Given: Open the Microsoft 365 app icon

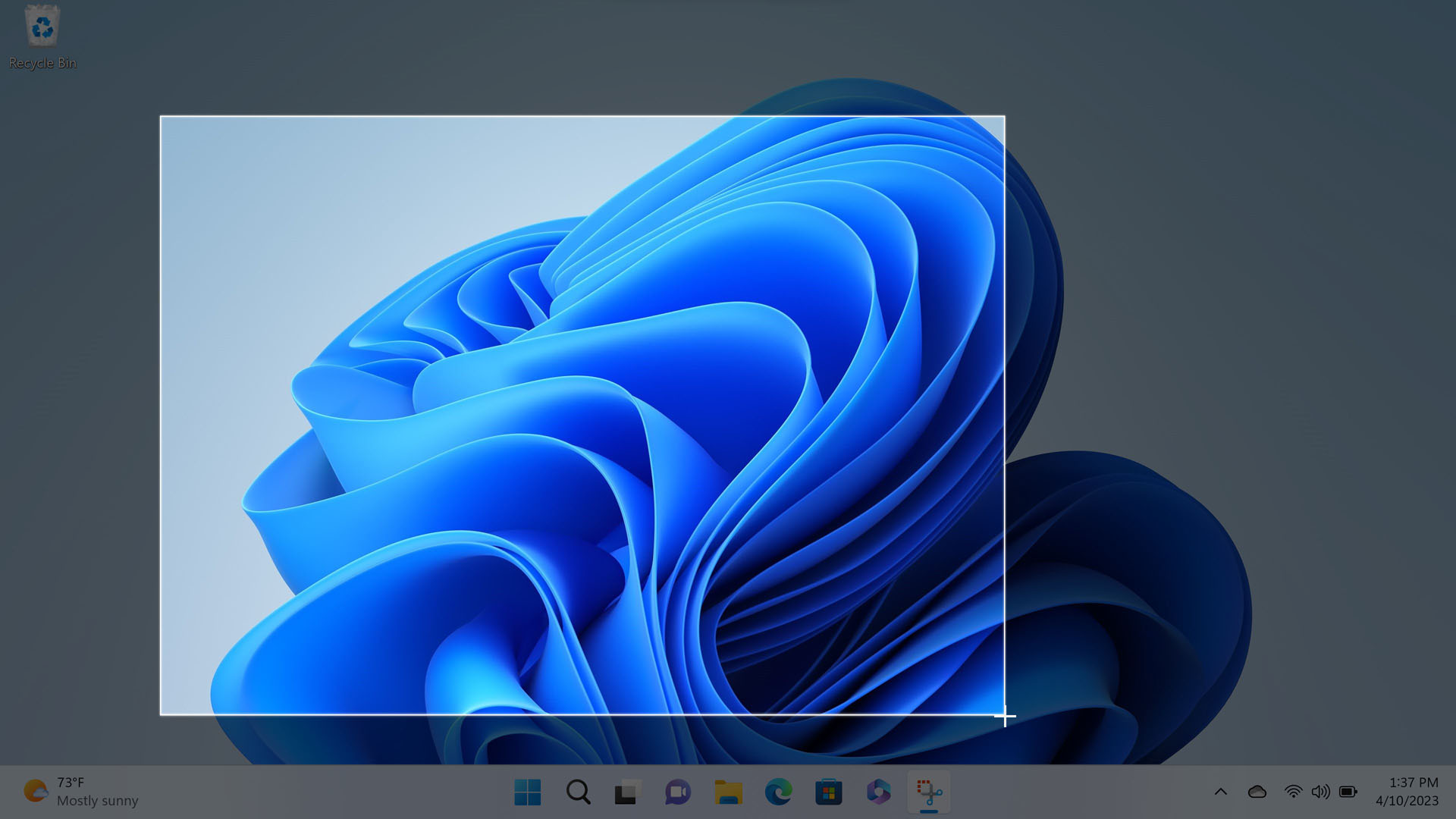Looking at the screenshot, I should [878, 792].
